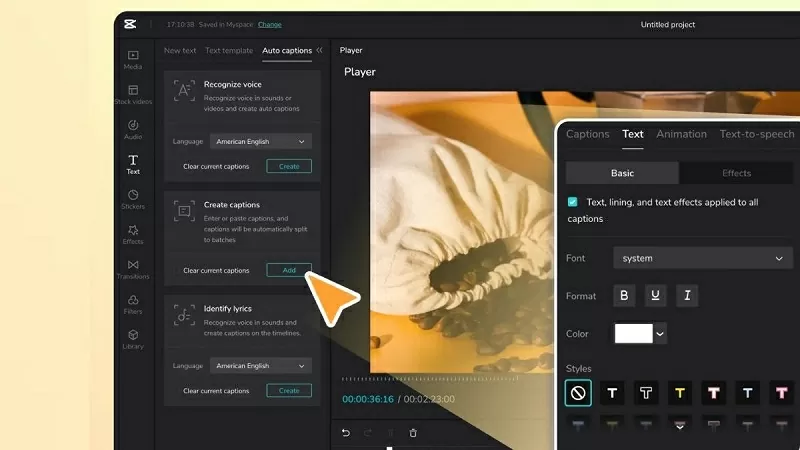Select the Audio sidebar icon

coord(133,129)
